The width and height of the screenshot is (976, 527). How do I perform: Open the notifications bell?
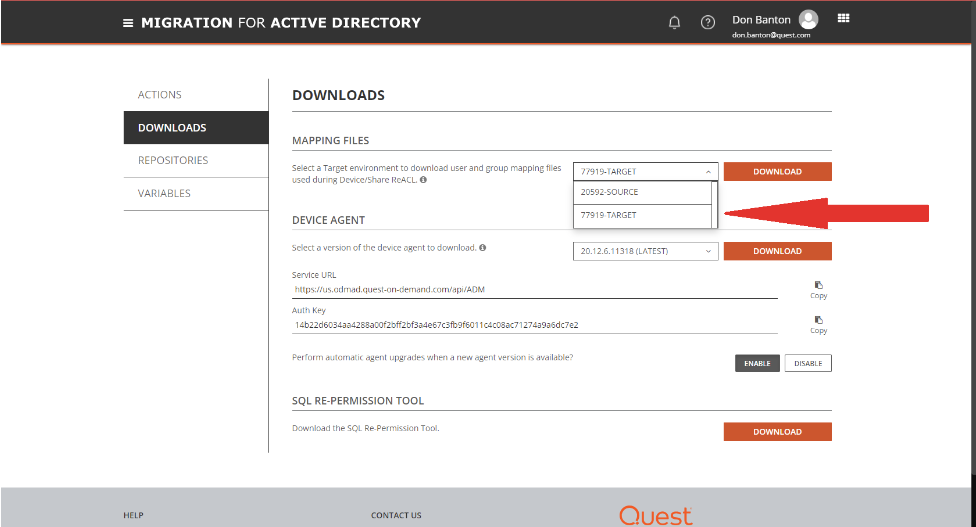[675, 22]
